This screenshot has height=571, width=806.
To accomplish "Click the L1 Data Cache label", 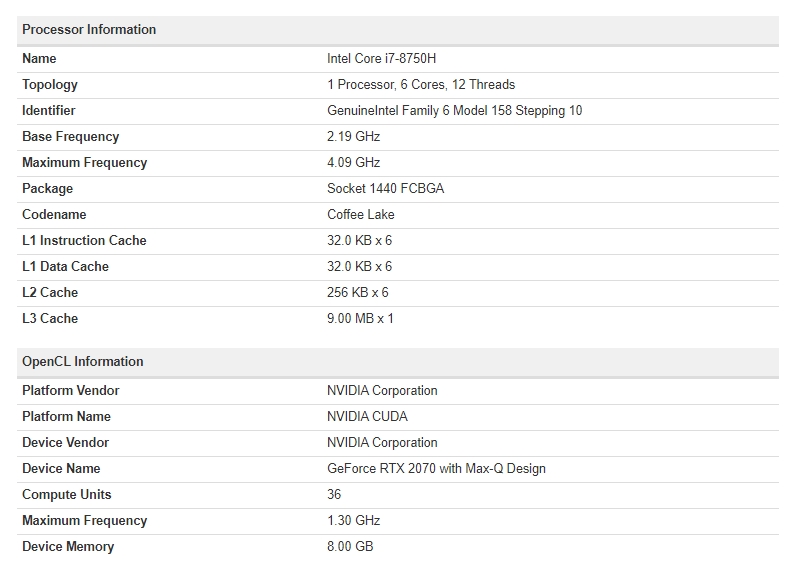I will click(x=65, y=267).
